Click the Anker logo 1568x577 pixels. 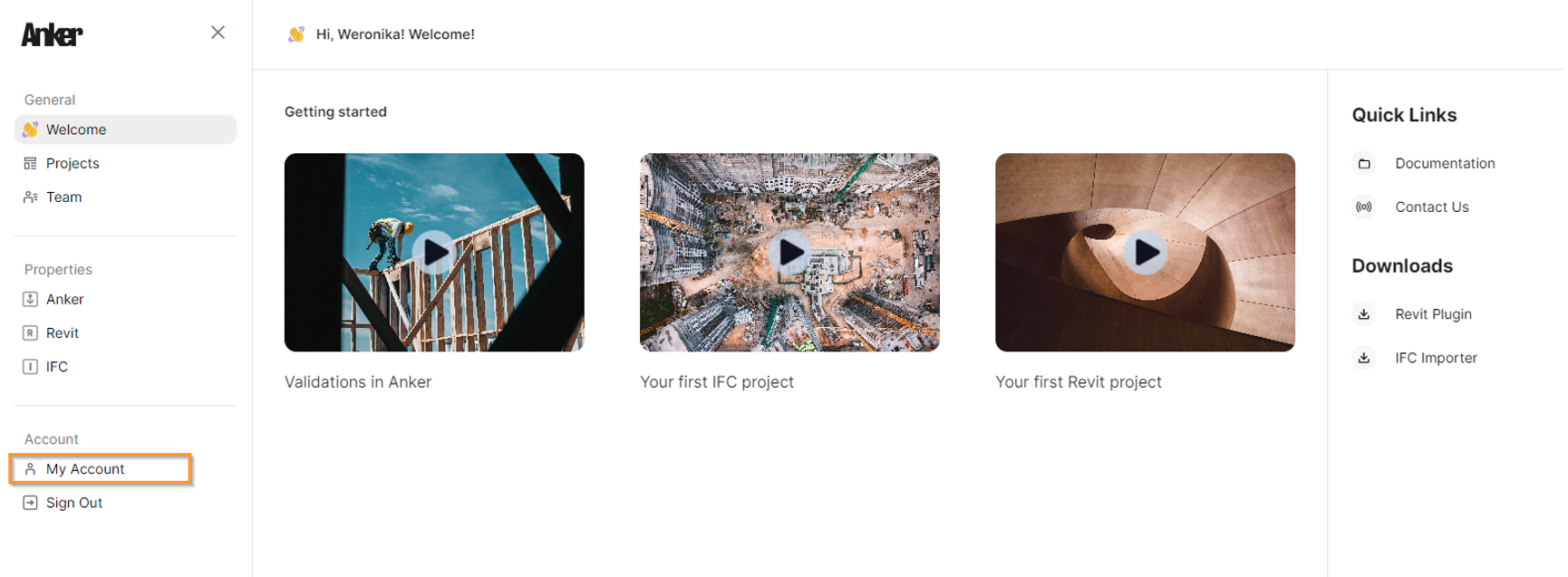tap(52, 34)
